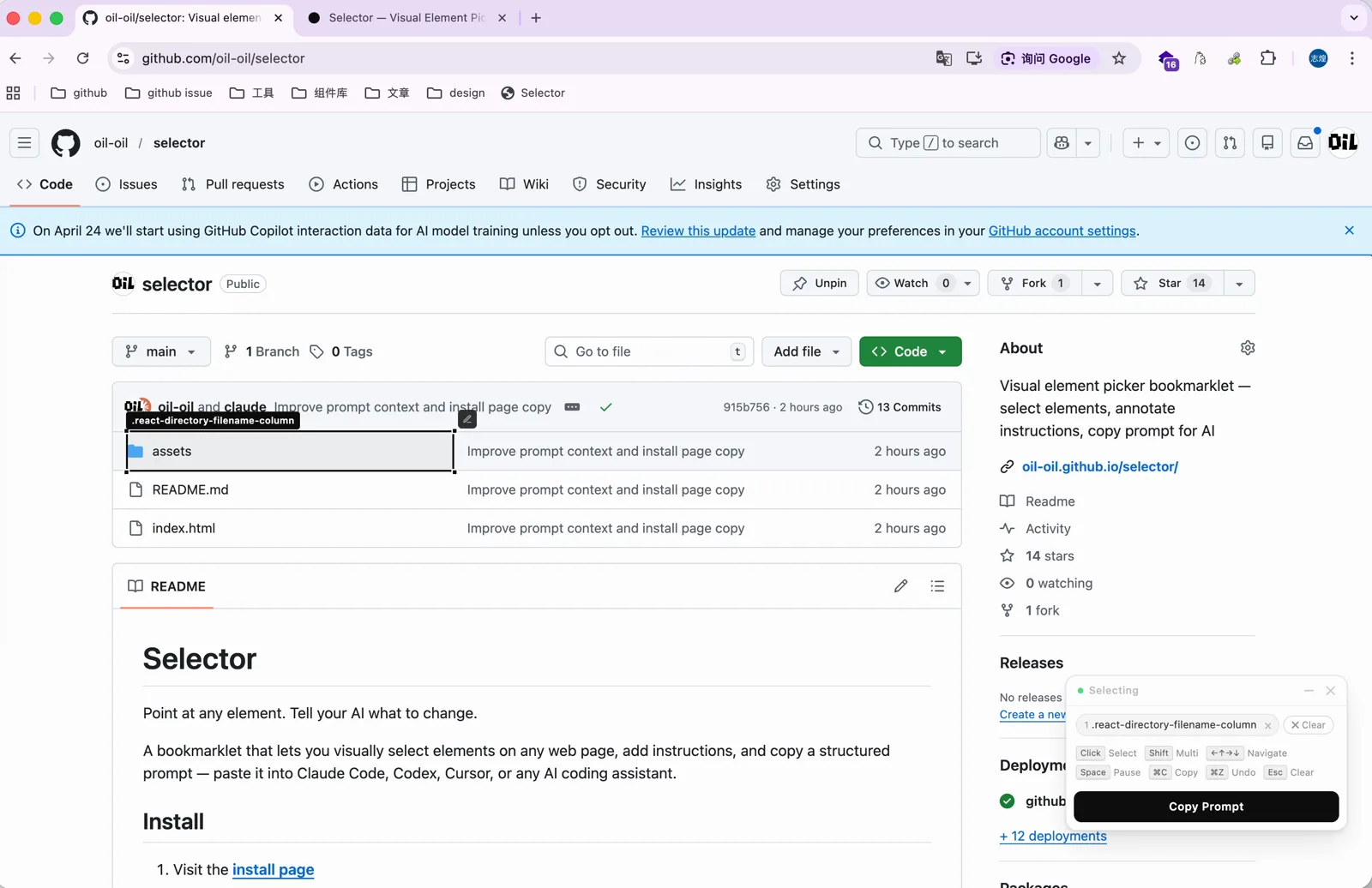
Task: Open the green Code dropdown
Action: (x=910, y=351)
